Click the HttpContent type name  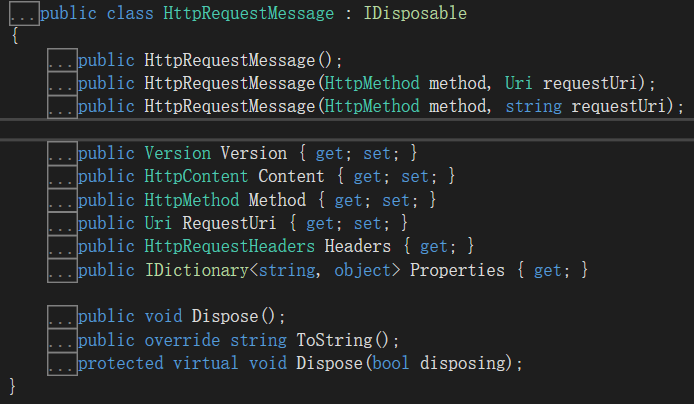196,176
